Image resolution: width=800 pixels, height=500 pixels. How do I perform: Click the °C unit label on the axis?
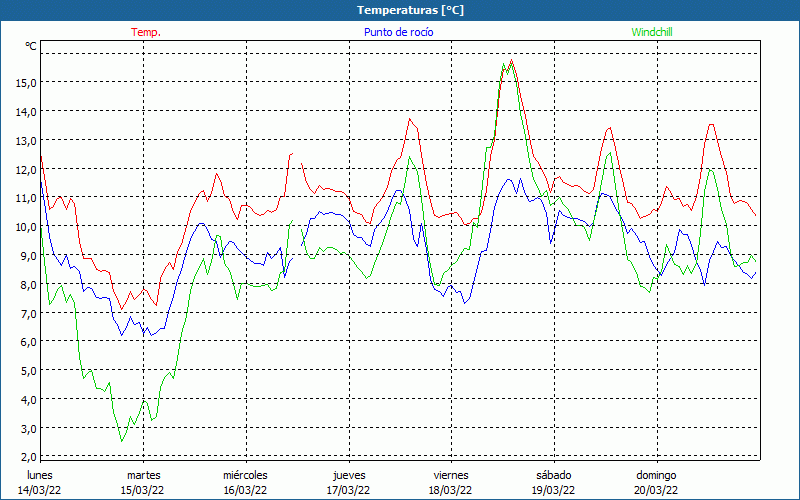click(31, 46)
